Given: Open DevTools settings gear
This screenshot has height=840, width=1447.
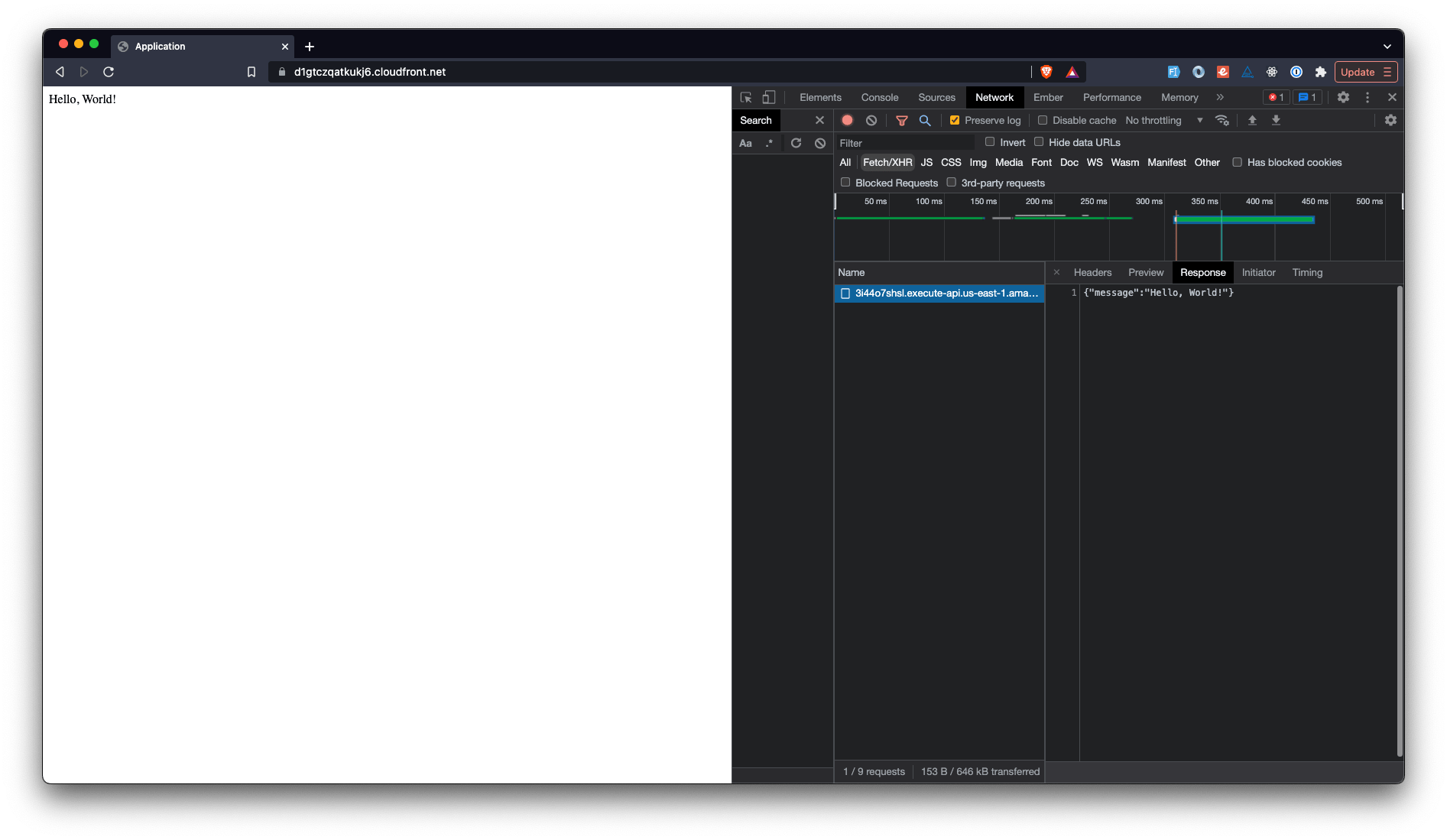Looking at the screenshot, I should coord(1343,97).
